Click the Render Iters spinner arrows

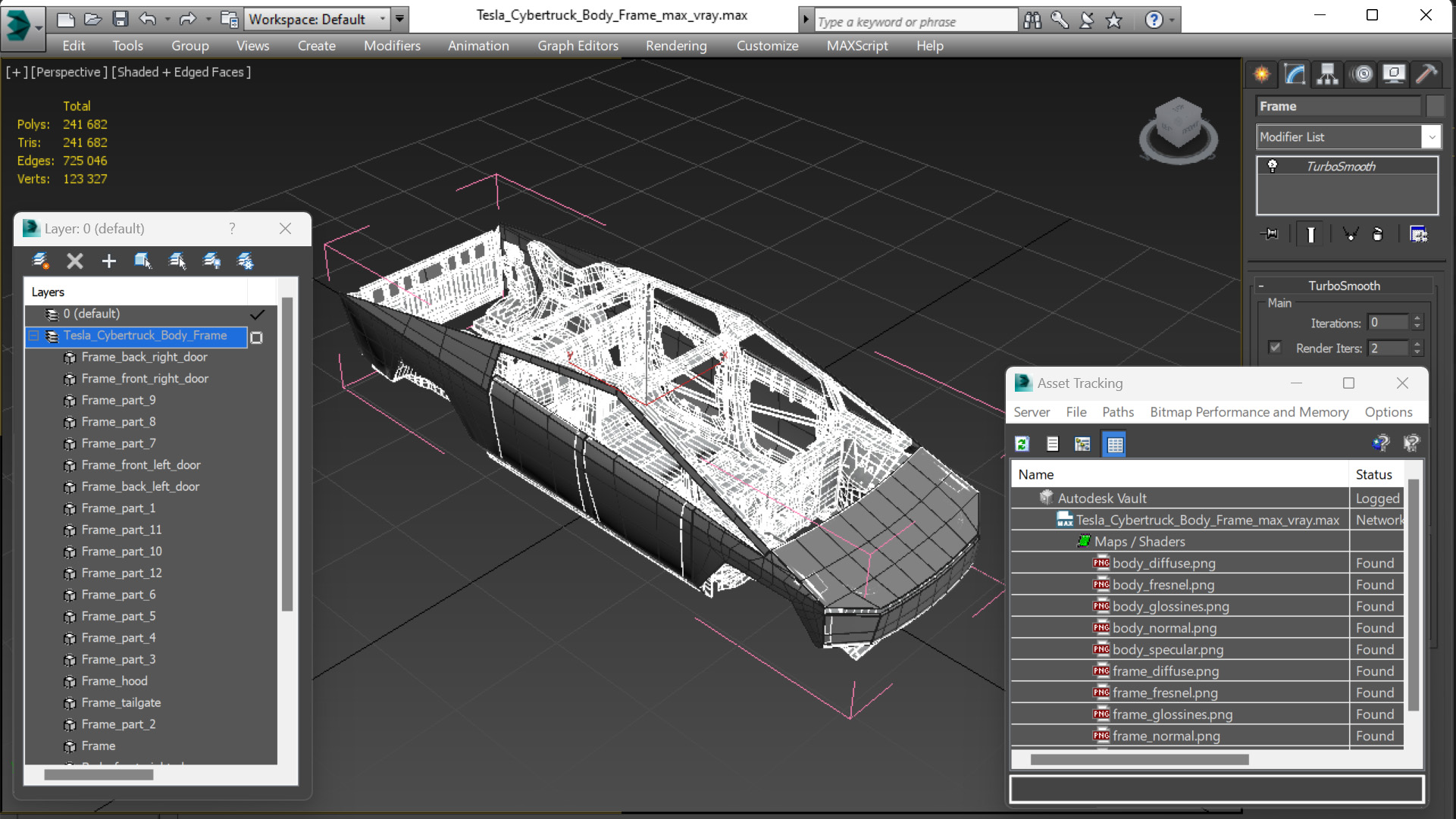click(x=1417, y=348)
